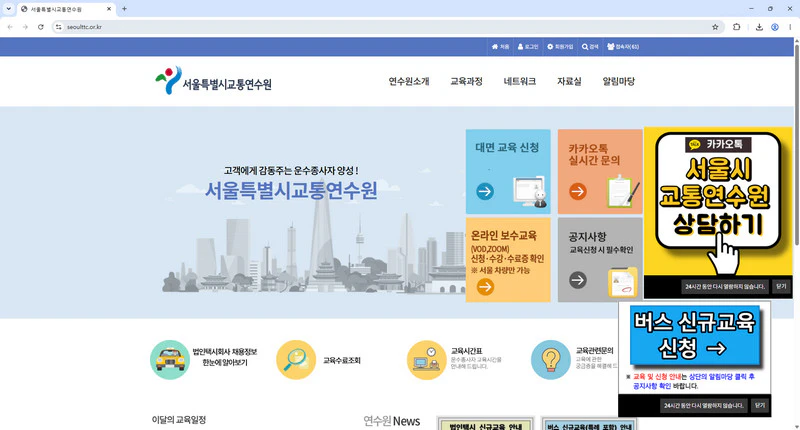Open the 교육시간표 text link
This screenshot has height=430, width=800.
tap(466, 351)
